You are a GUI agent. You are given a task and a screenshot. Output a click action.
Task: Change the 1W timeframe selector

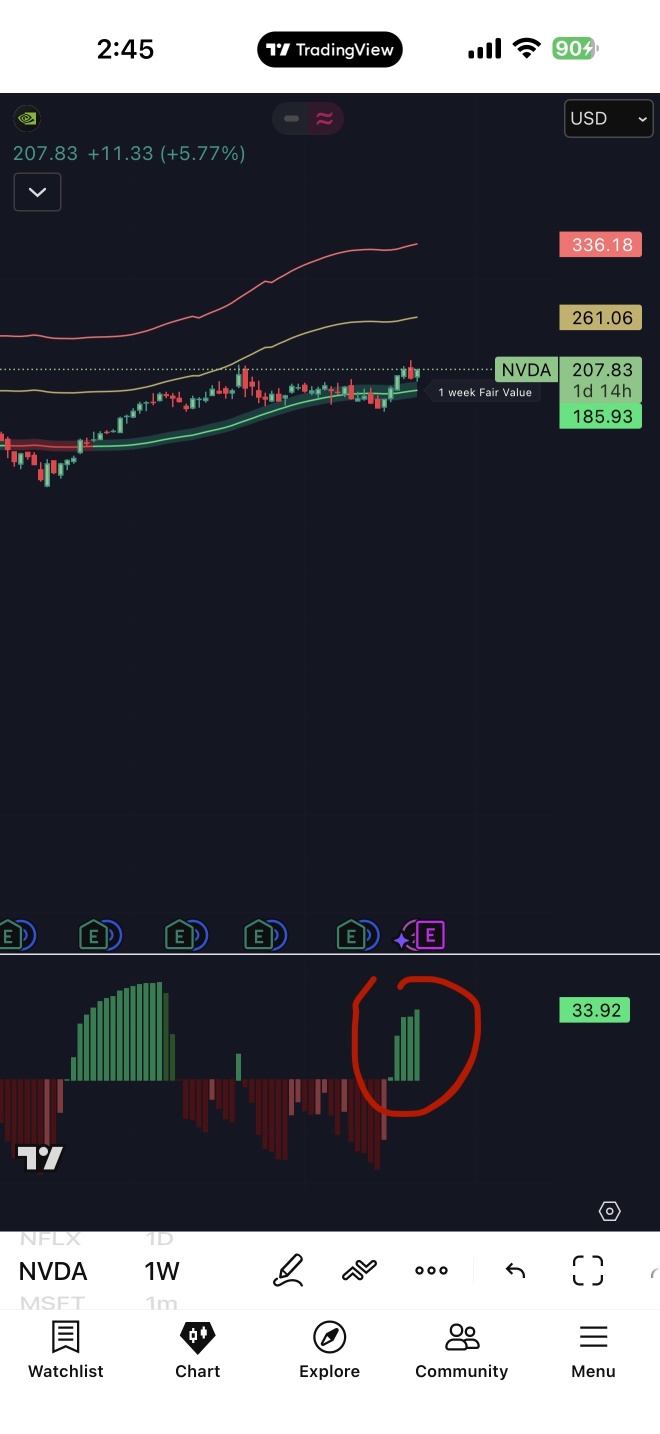pyautogui.click(x=162, y=1271)
